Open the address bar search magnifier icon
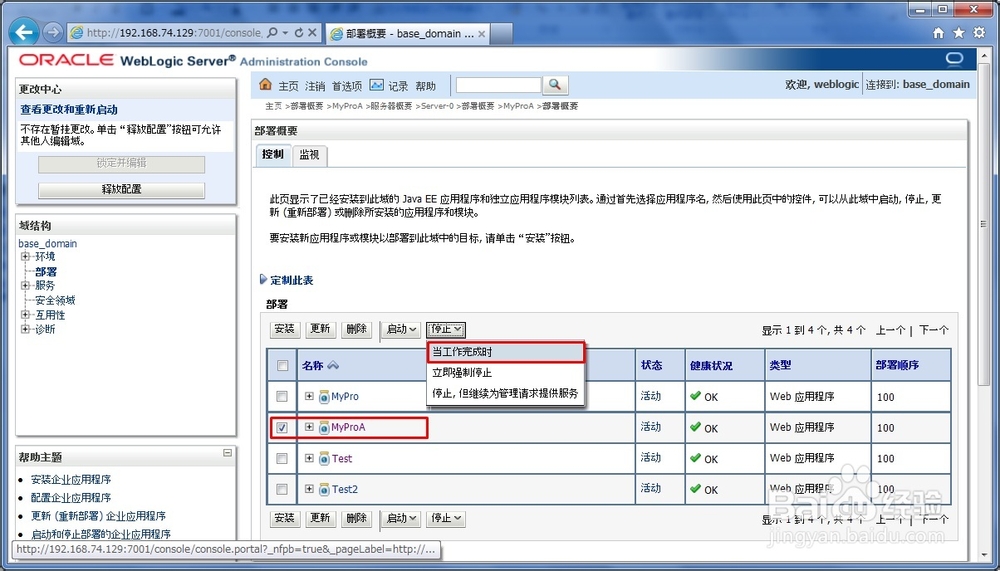 click(272, 33)
